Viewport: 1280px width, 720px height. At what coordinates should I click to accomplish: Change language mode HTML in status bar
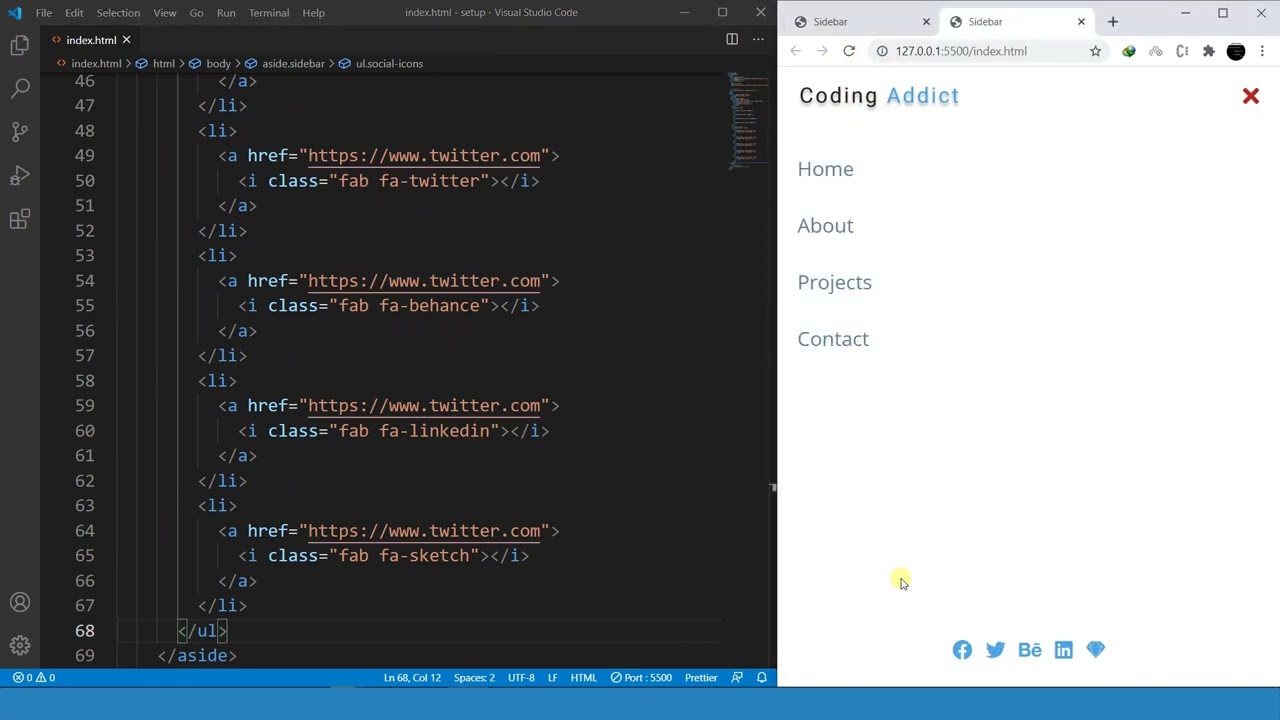pyautogui.click(x=584, y=678)
